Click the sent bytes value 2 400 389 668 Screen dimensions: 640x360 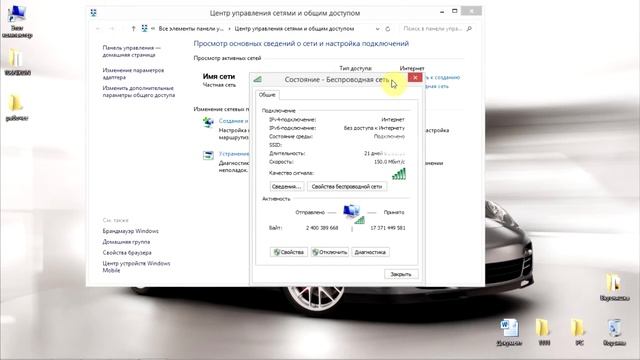point(322,228)
